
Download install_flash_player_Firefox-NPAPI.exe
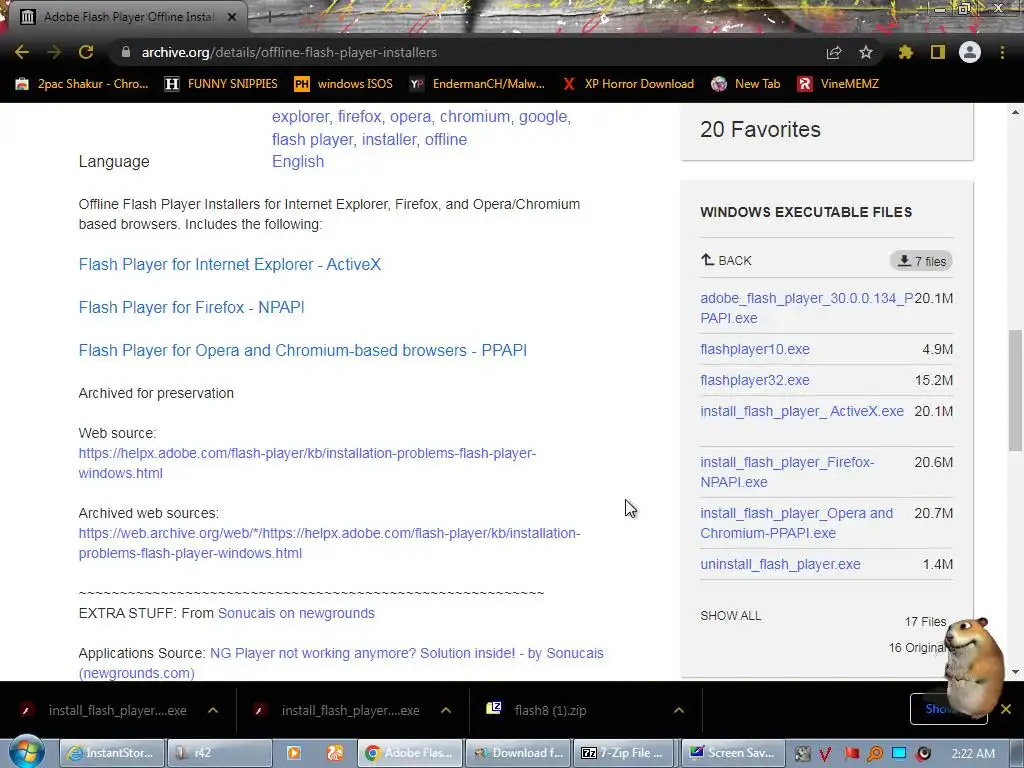(x=787, y=472)
